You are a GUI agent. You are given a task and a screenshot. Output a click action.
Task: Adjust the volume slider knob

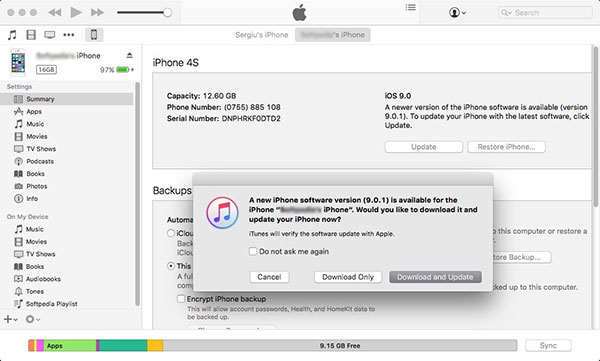click(x=167, y=13)
